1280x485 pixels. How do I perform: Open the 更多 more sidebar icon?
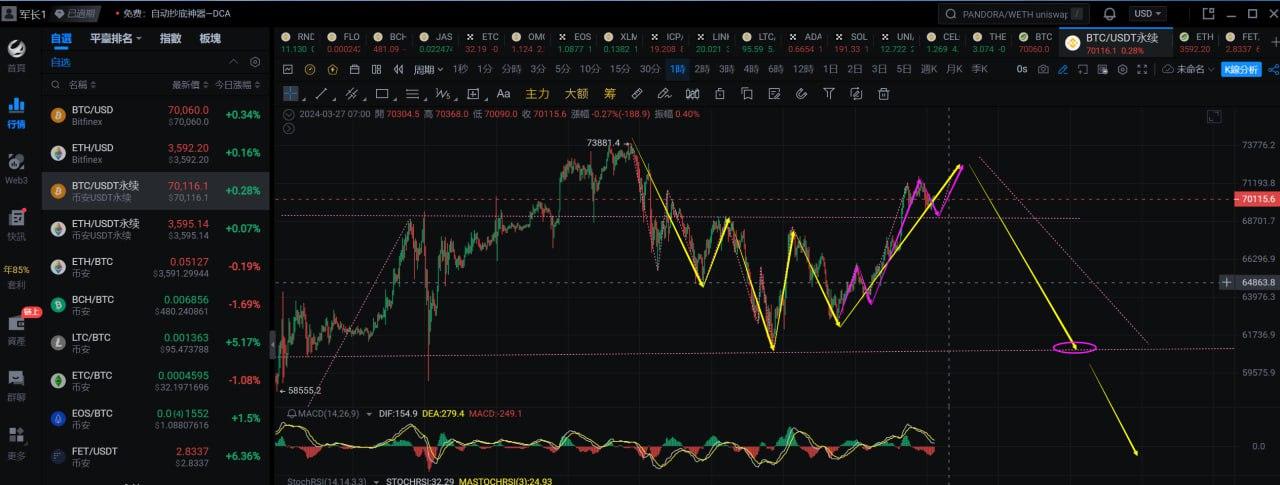click(16, 443)
